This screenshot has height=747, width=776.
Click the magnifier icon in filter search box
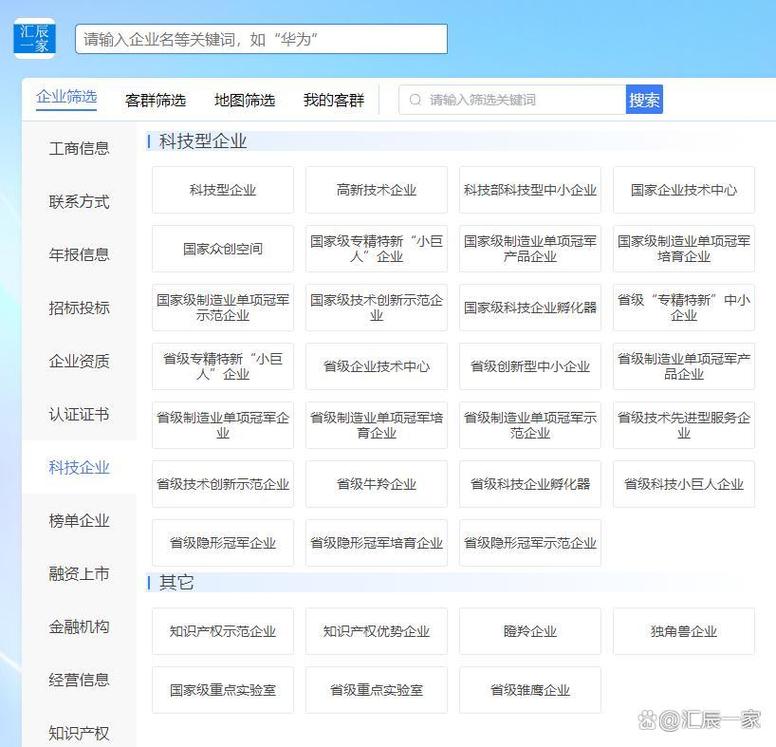tap(415, 100)
